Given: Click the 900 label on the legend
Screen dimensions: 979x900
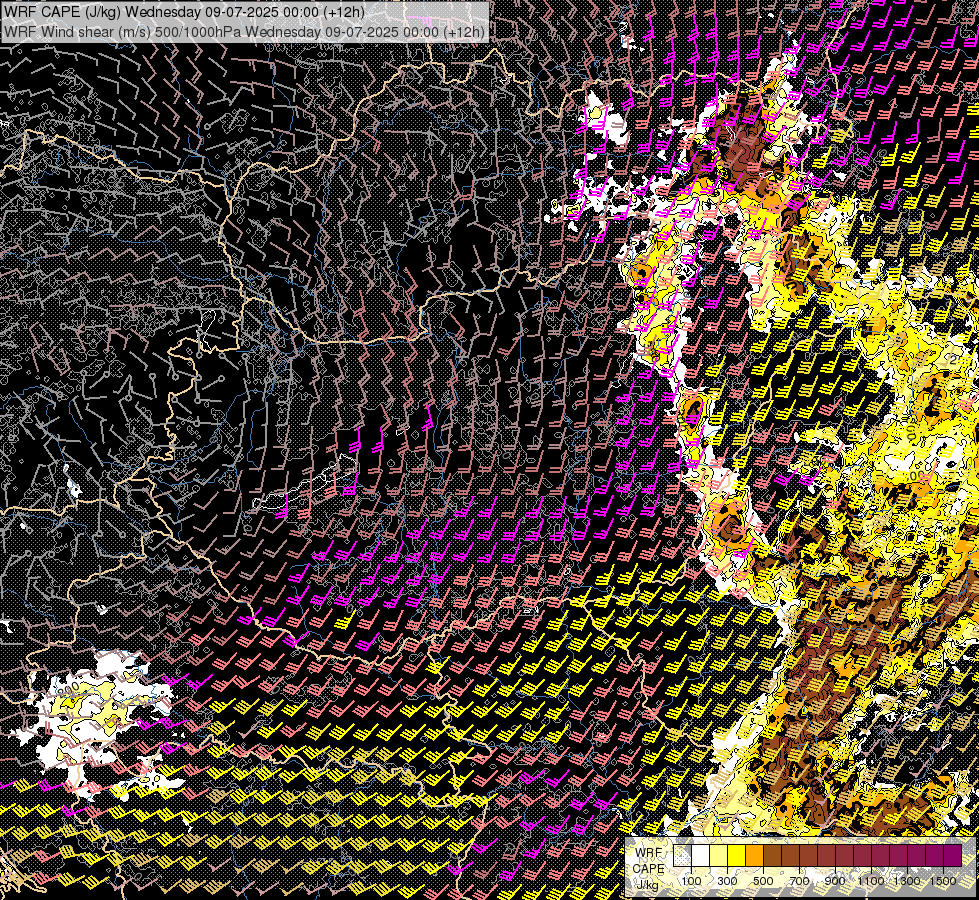Looking at the screenshot, I should pos(835,881).
